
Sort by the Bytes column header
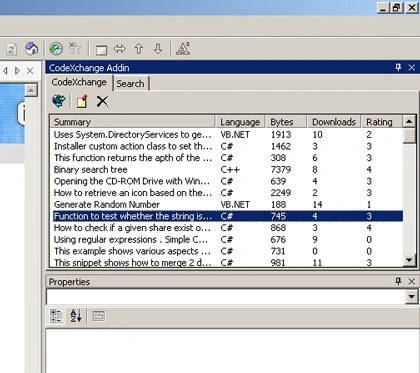click(286, 122)
